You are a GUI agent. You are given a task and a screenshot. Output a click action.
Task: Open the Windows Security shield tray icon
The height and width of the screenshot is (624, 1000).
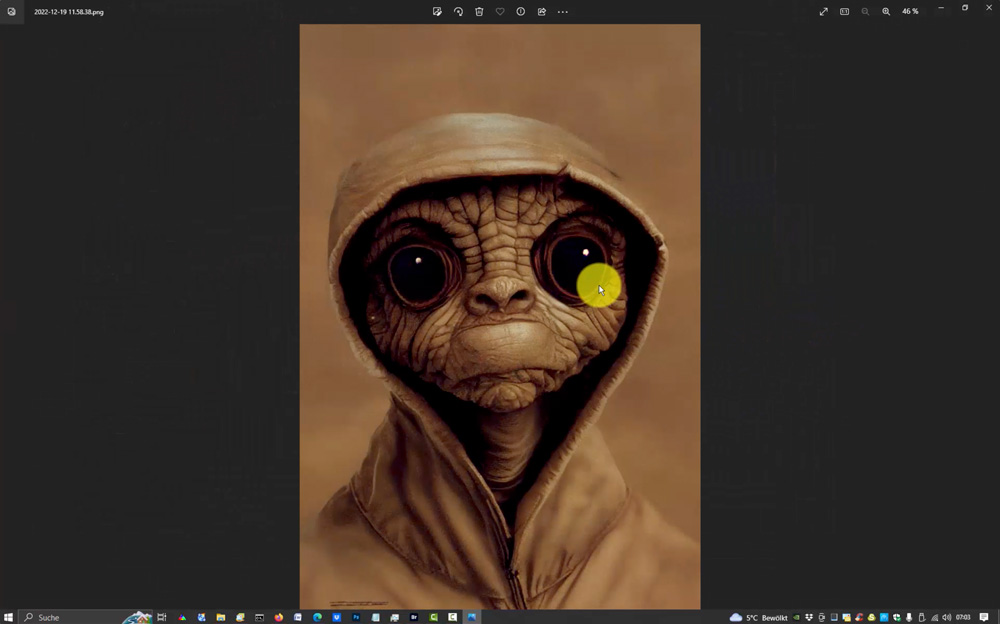tap(897, 617)
